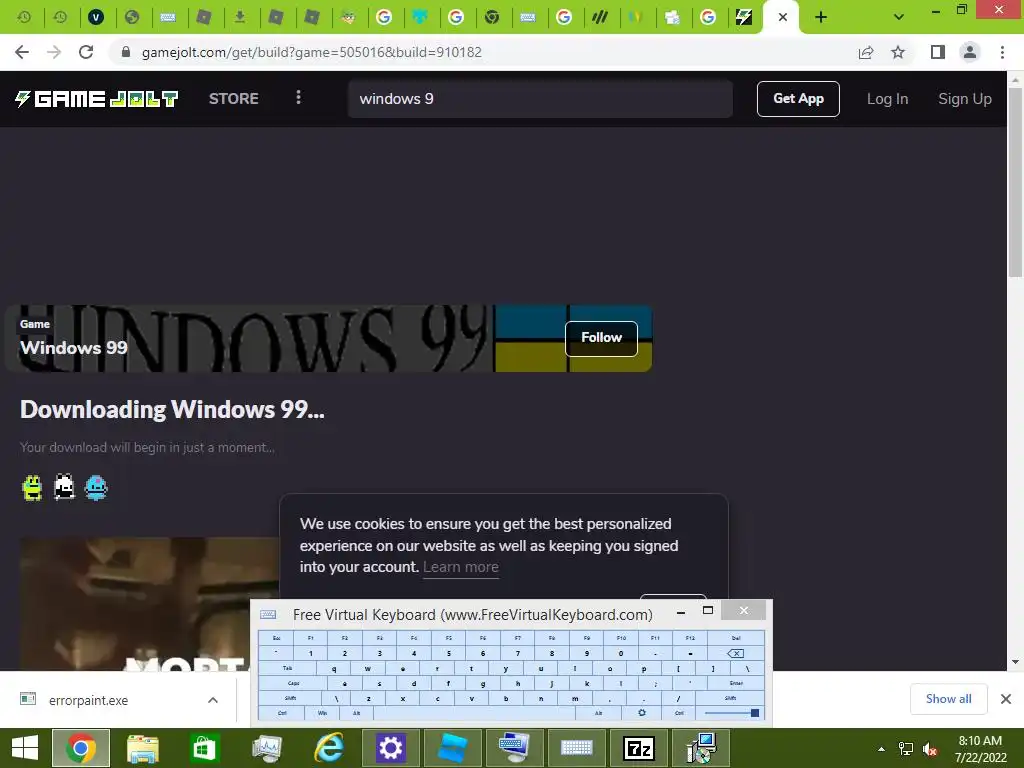Toggle Caps key on virtual keyboard
The height and width of the screenshot is (768, 1024).
(293, 683)
